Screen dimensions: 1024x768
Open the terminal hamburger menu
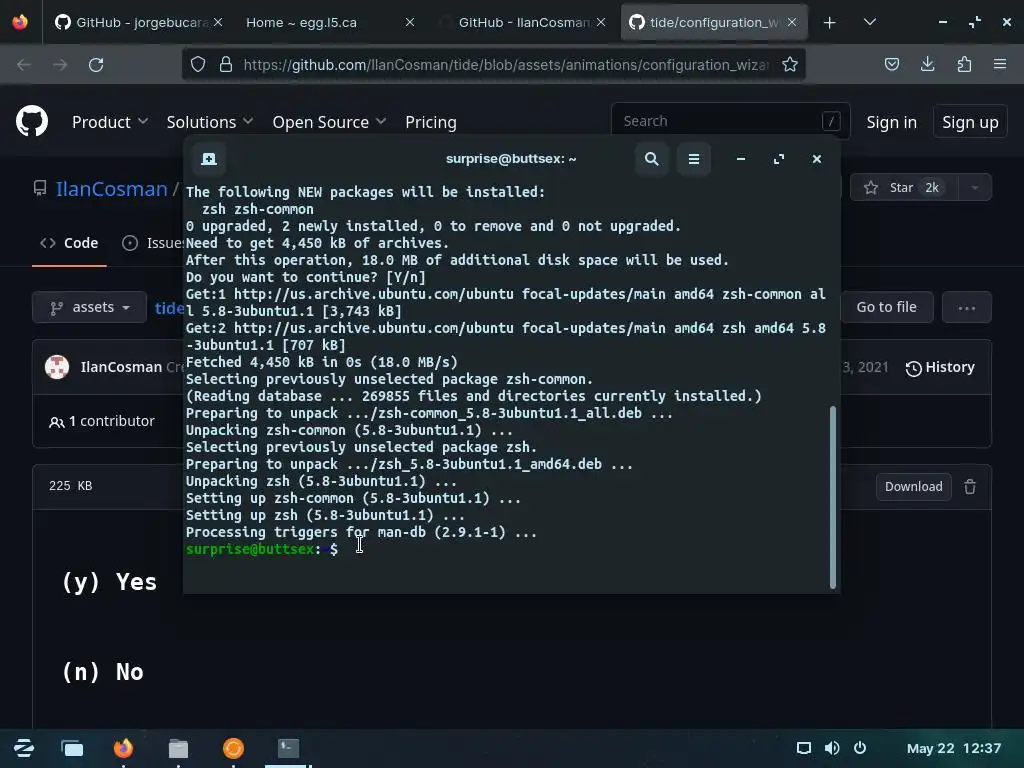click(x=694, y=159)
